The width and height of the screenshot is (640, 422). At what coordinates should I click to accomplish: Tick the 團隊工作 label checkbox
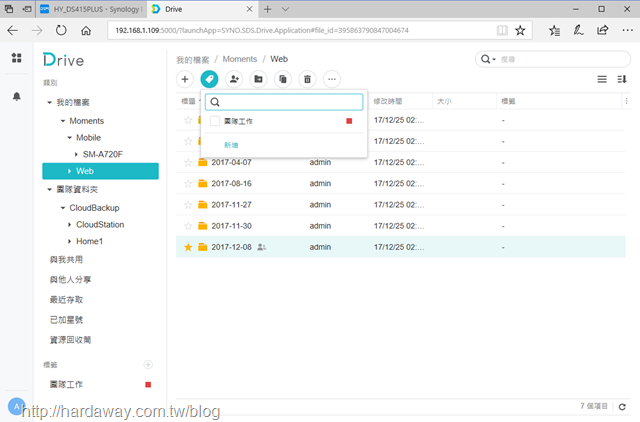click(x=215, y=121)
